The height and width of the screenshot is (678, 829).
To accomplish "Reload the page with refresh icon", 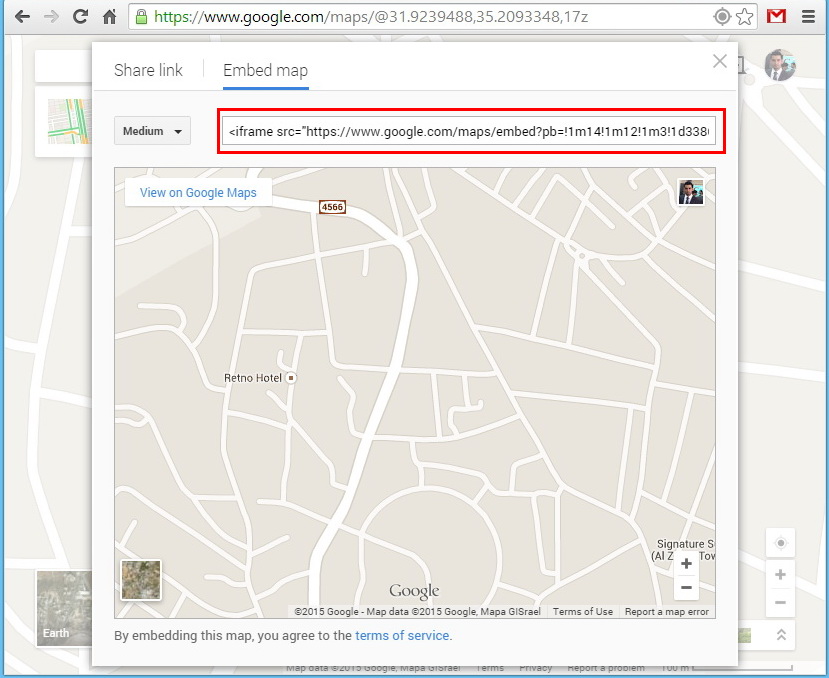I will pos(80,16).
